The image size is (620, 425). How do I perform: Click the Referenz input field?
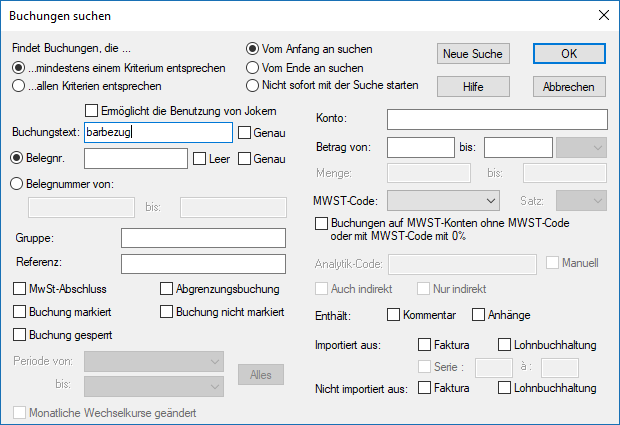pos(203,264)
